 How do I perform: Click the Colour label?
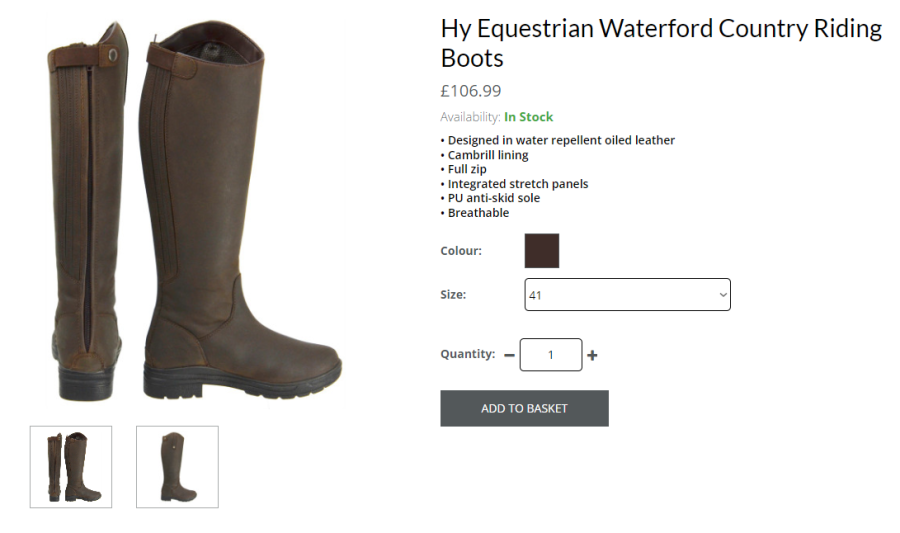[x=461, y=251]
